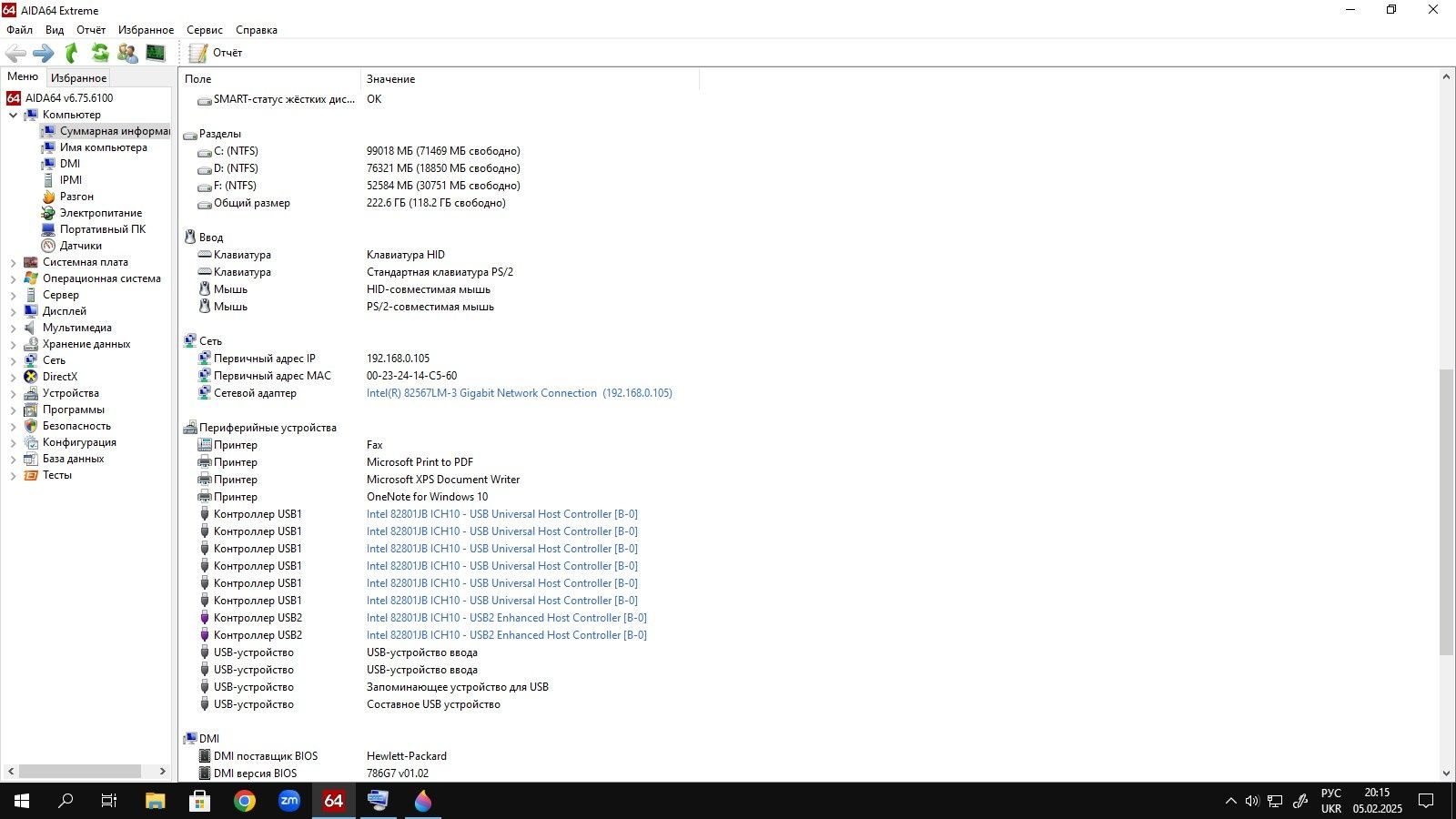Expand the Операционная система node

coord(13,278)
